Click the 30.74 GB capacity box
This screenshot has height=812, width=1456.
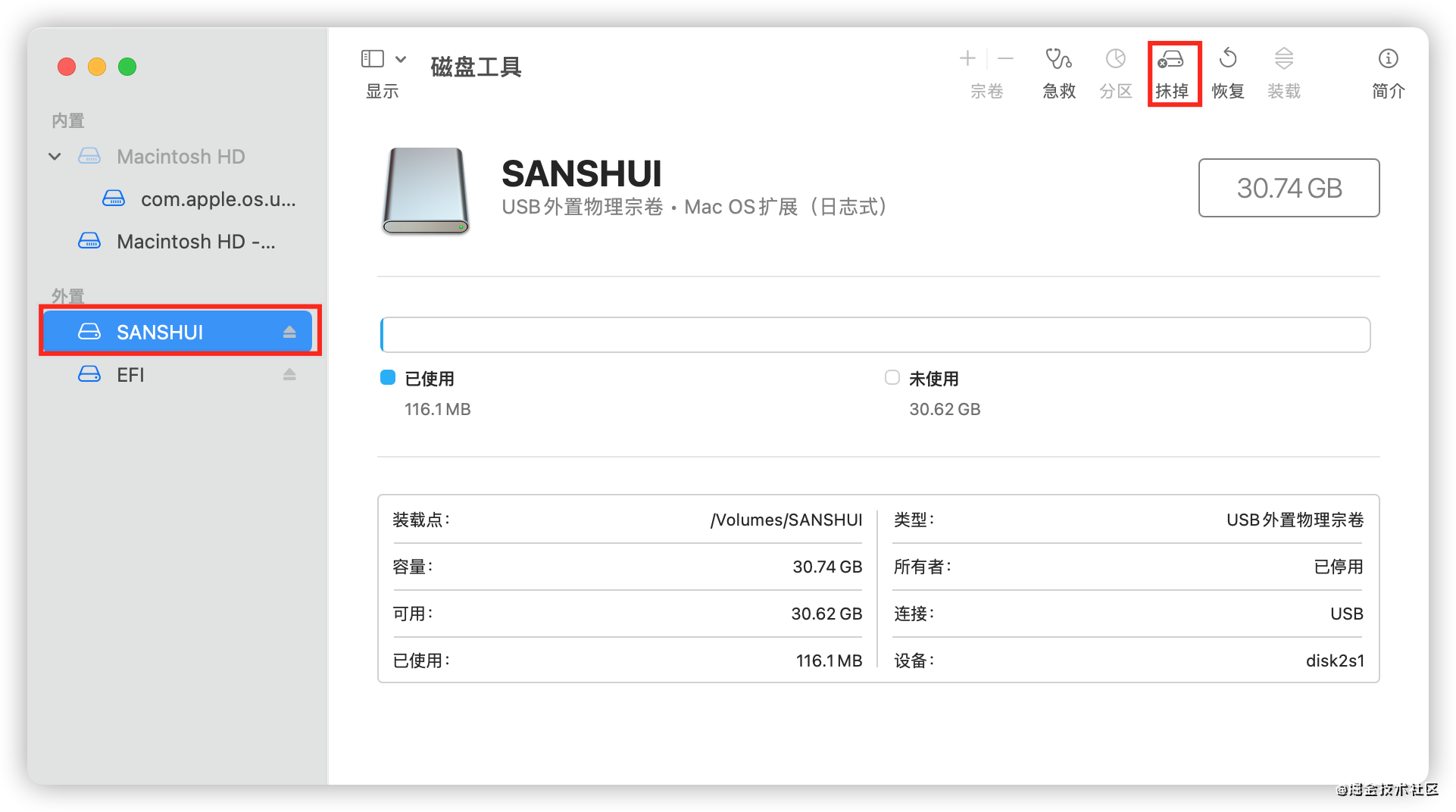[1289, 188]
